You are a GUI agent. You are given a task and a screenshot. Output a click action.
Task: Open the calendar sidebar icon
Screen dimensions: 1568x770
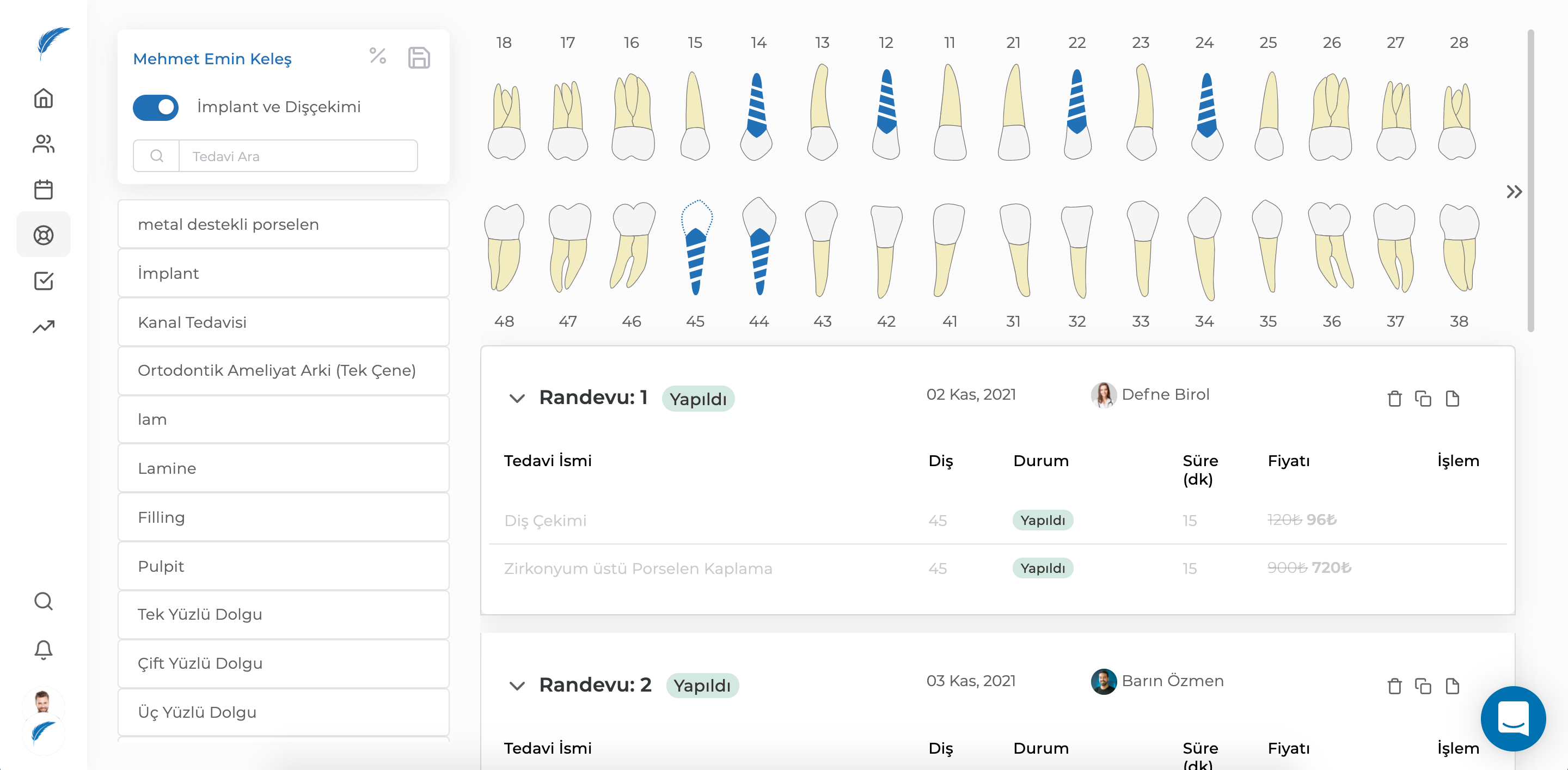click(43, 190)
